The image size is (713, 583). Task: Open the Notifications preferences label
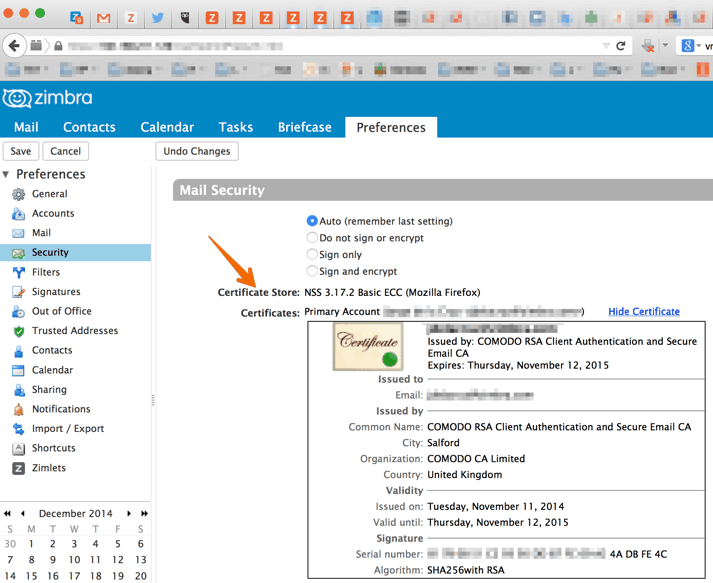[x=61, y=409]
